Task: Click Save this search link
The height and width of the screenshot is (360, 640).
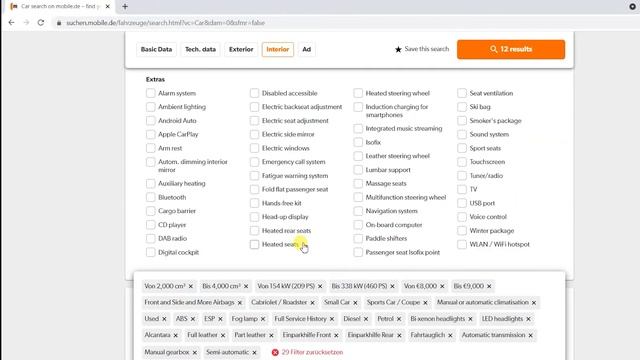Action: [427, 49]
